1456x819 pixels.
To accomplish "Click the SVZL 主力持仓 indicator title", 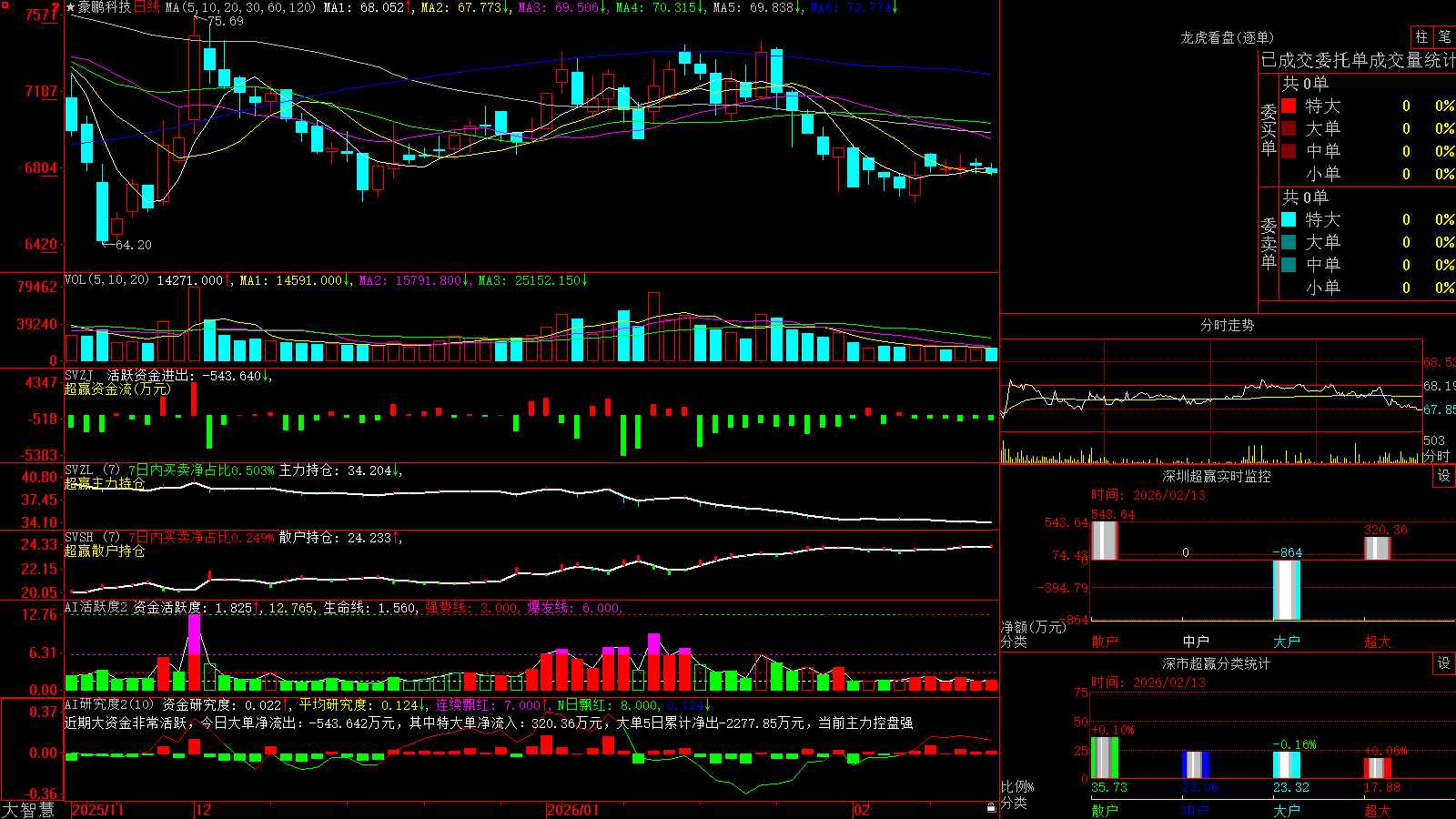I will [92, 470].
